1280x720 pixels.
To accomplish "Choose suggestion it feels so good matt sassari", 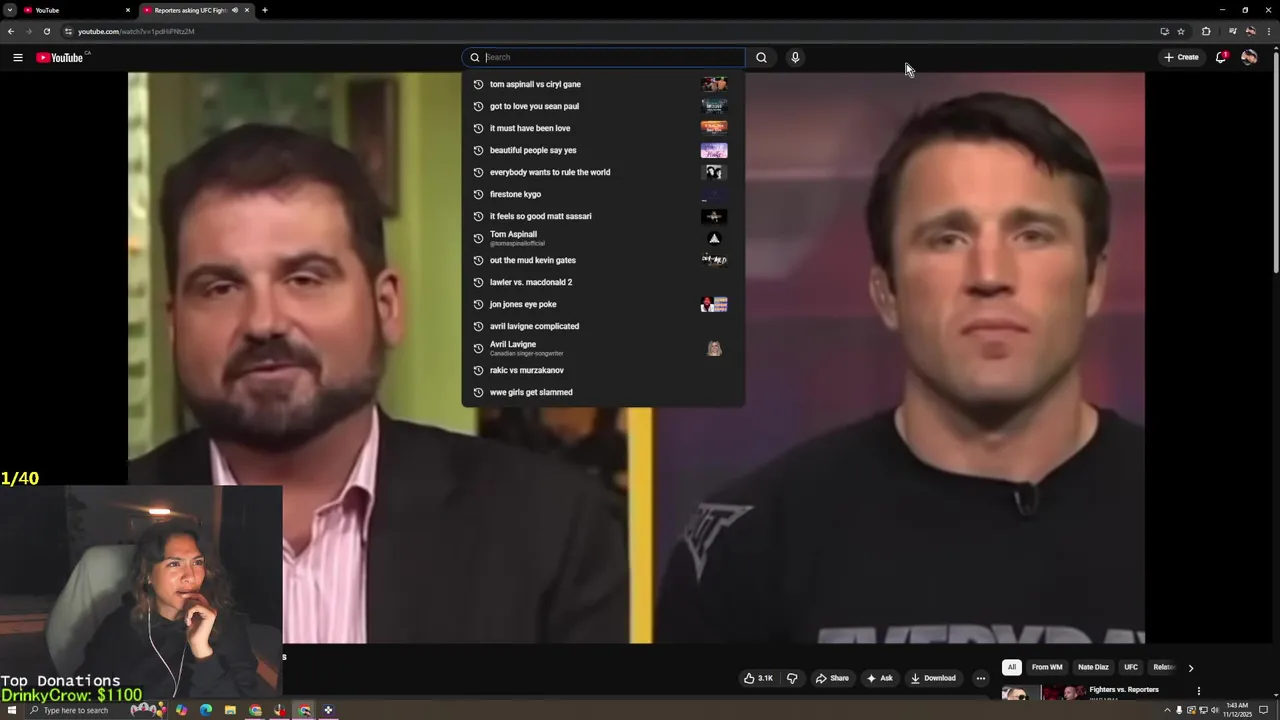I will coord(603,216).
